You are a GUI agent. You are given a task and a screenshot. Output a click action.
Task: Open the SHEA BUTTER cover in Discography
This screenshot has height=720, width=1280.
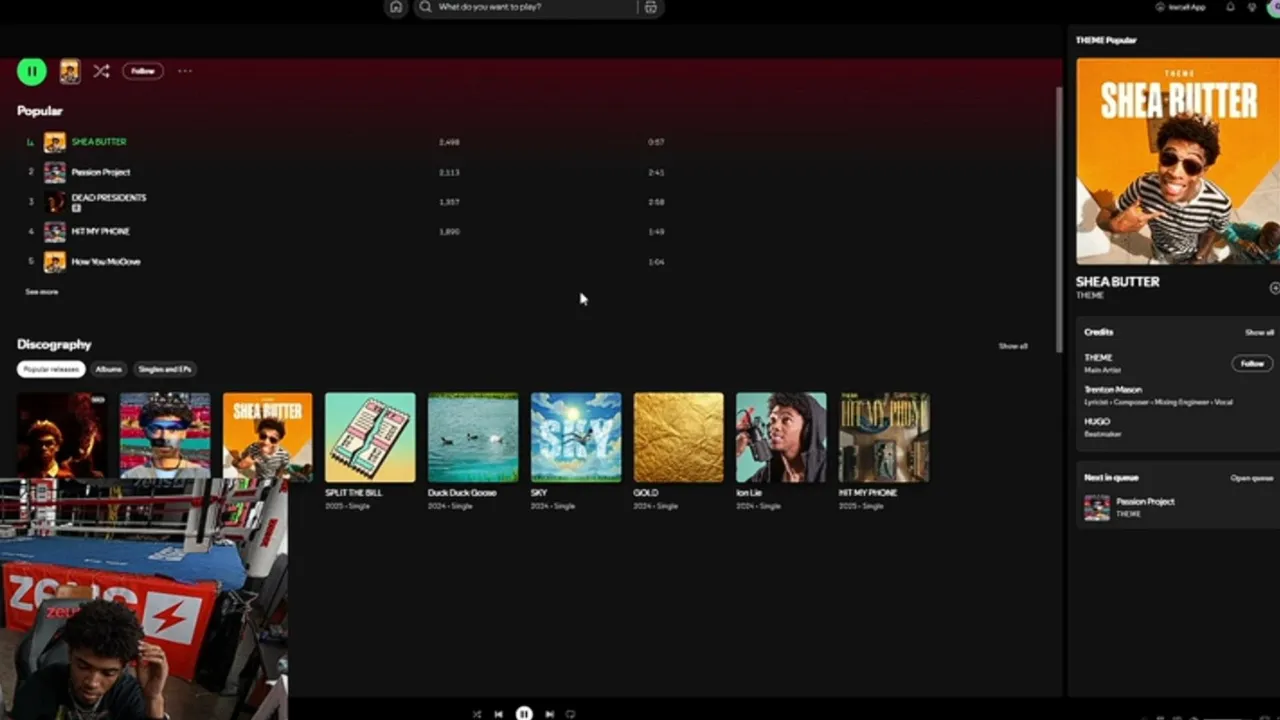coord(267,436)
